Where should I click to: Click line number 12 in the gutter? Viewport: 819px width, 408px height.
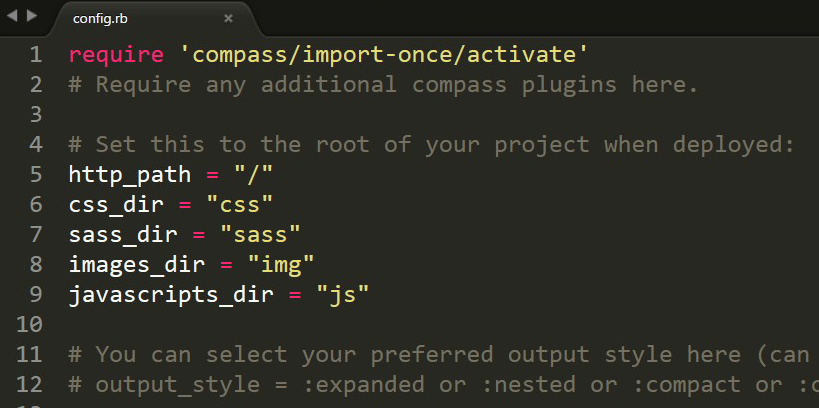coord(29,384)
